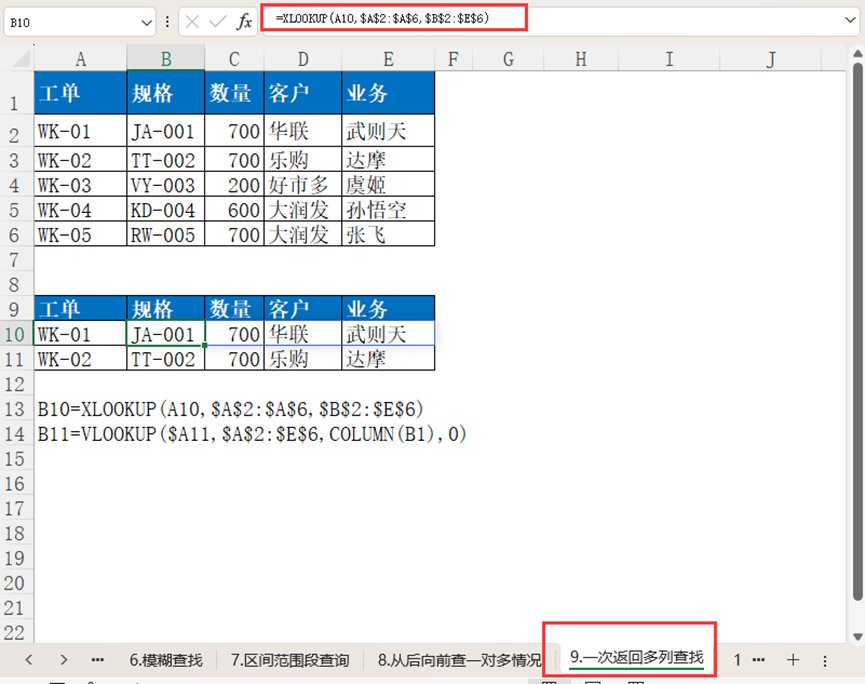
Task: Add a new sheet plus button
Action: point(793,660)
